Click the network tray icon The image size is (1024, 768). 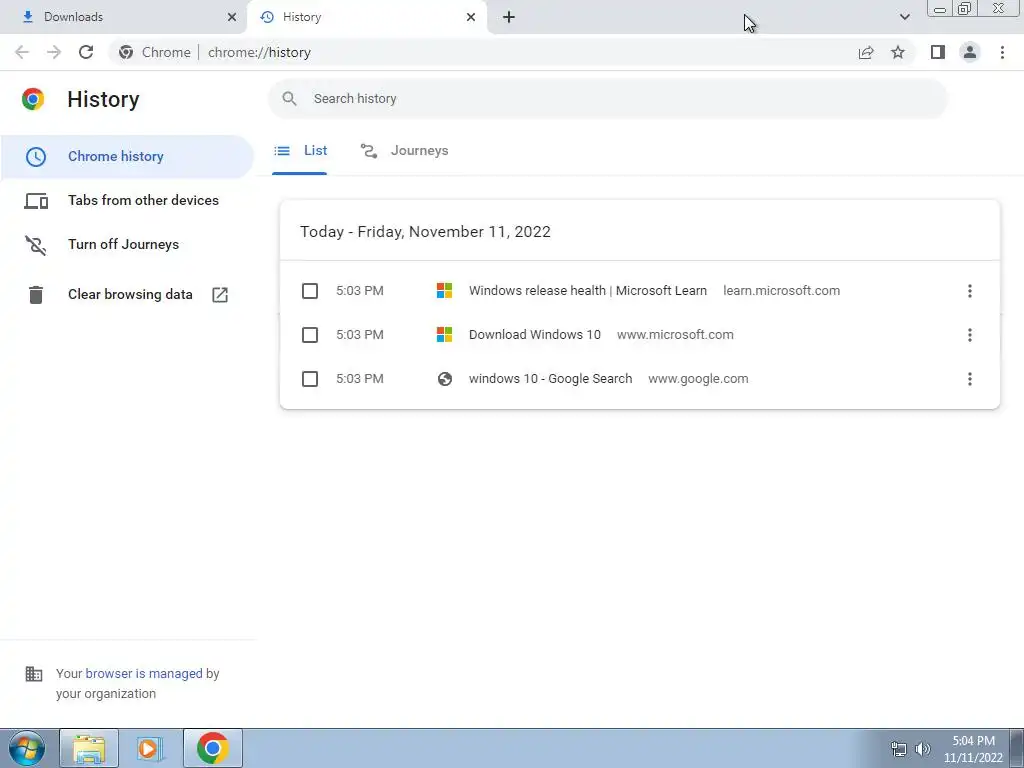pyautogui.click(x=899, y=749)
